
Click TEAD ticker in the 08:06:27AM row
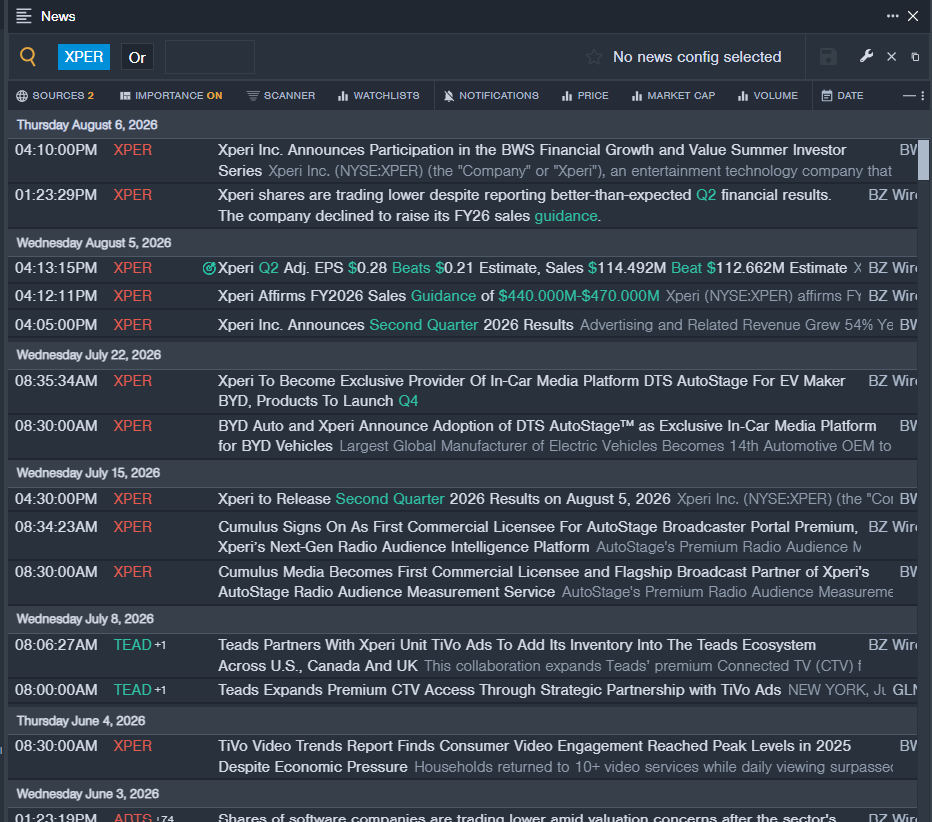coord(133,645)
